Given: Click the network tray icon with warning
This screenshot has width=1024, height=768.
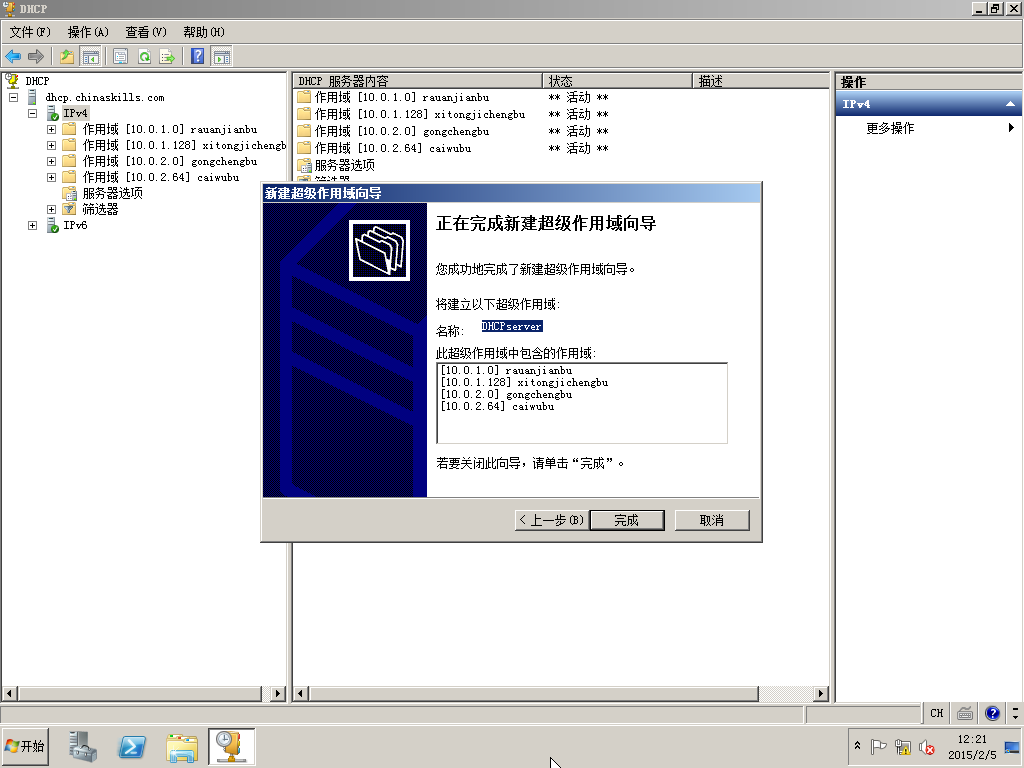Looking at the screenshot, I should 903,747.
